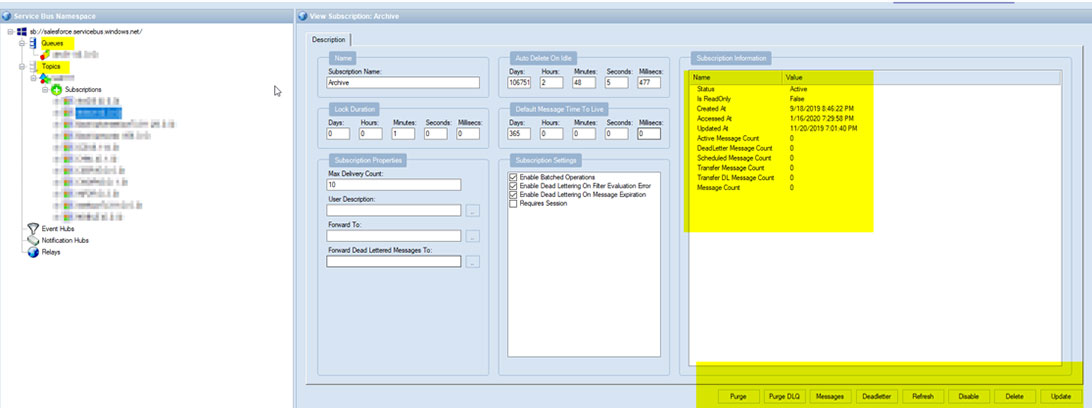1092x408 pixels.
Task: Click the Notification Hubs icon
Action: [33, 240]
